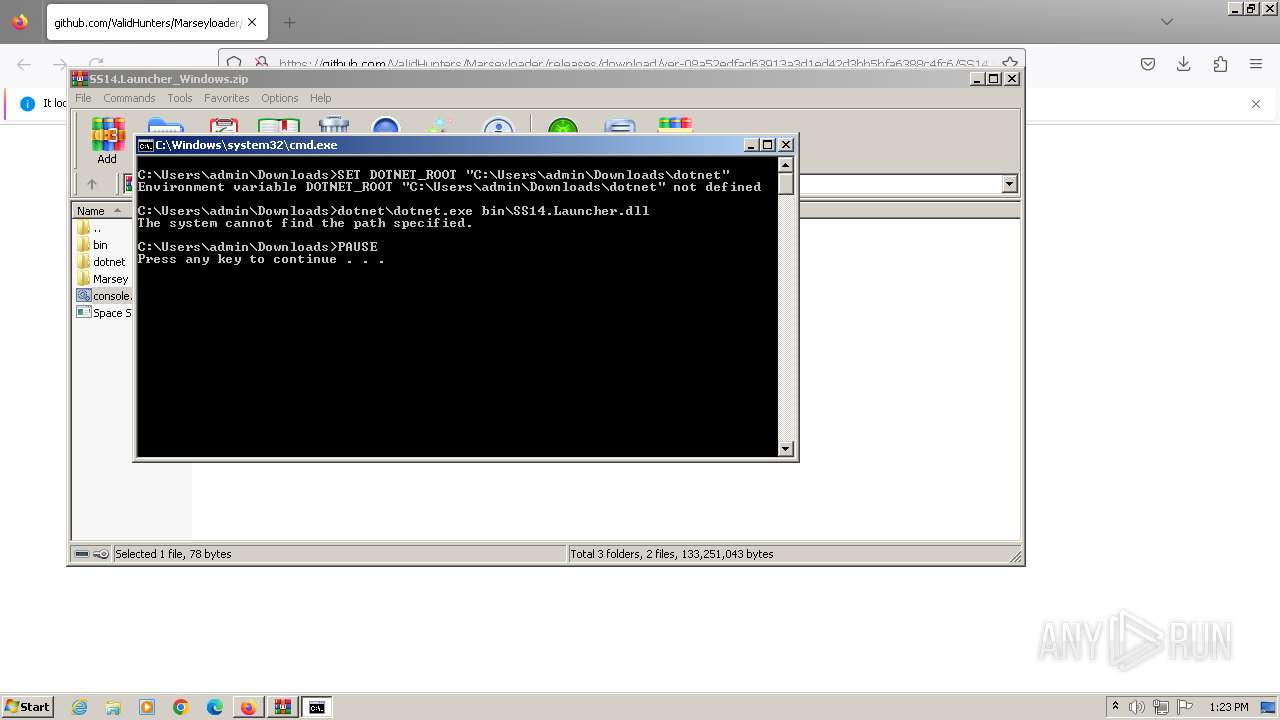The width and height of the screenshot is (1280, 720).
Task: Click the WinRAR status bar drive icon
Action: point(83,554)
